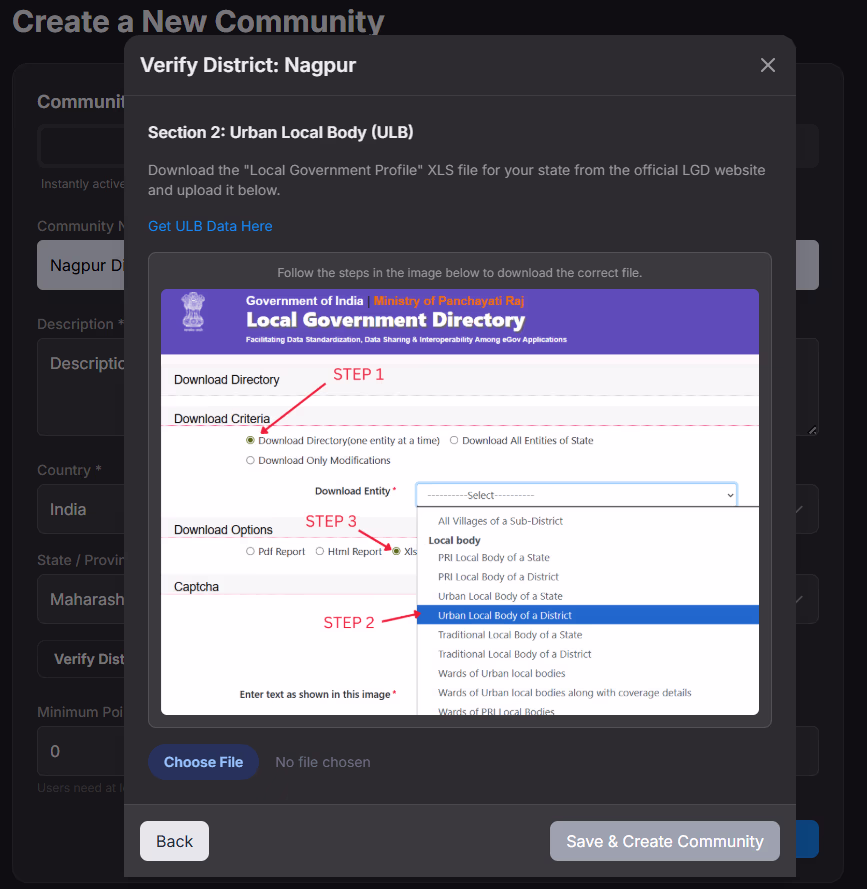Pick PRI Local Body of a State
The width and height of the screenshot is (867, 889).
(494, 558)
